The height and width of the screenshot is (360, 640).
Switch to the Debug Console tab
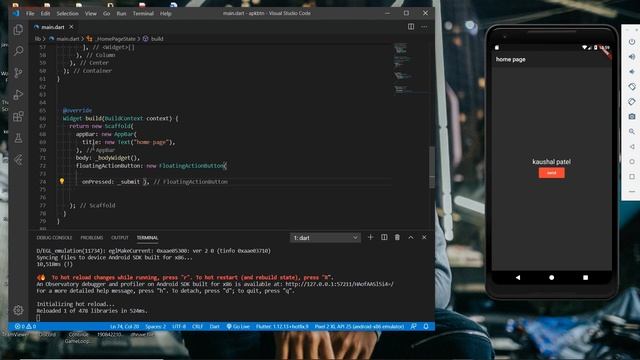pos(54,238)
